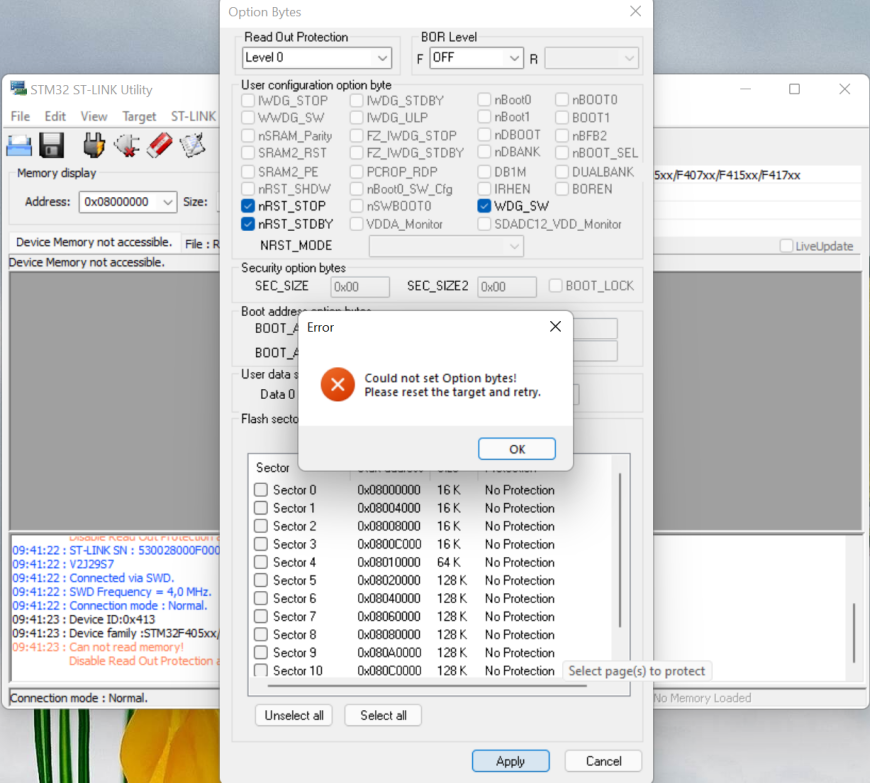Toggle the BOOT_LOCK checkbox
Viewport: 870px width, 783px height.
[555, 286]
